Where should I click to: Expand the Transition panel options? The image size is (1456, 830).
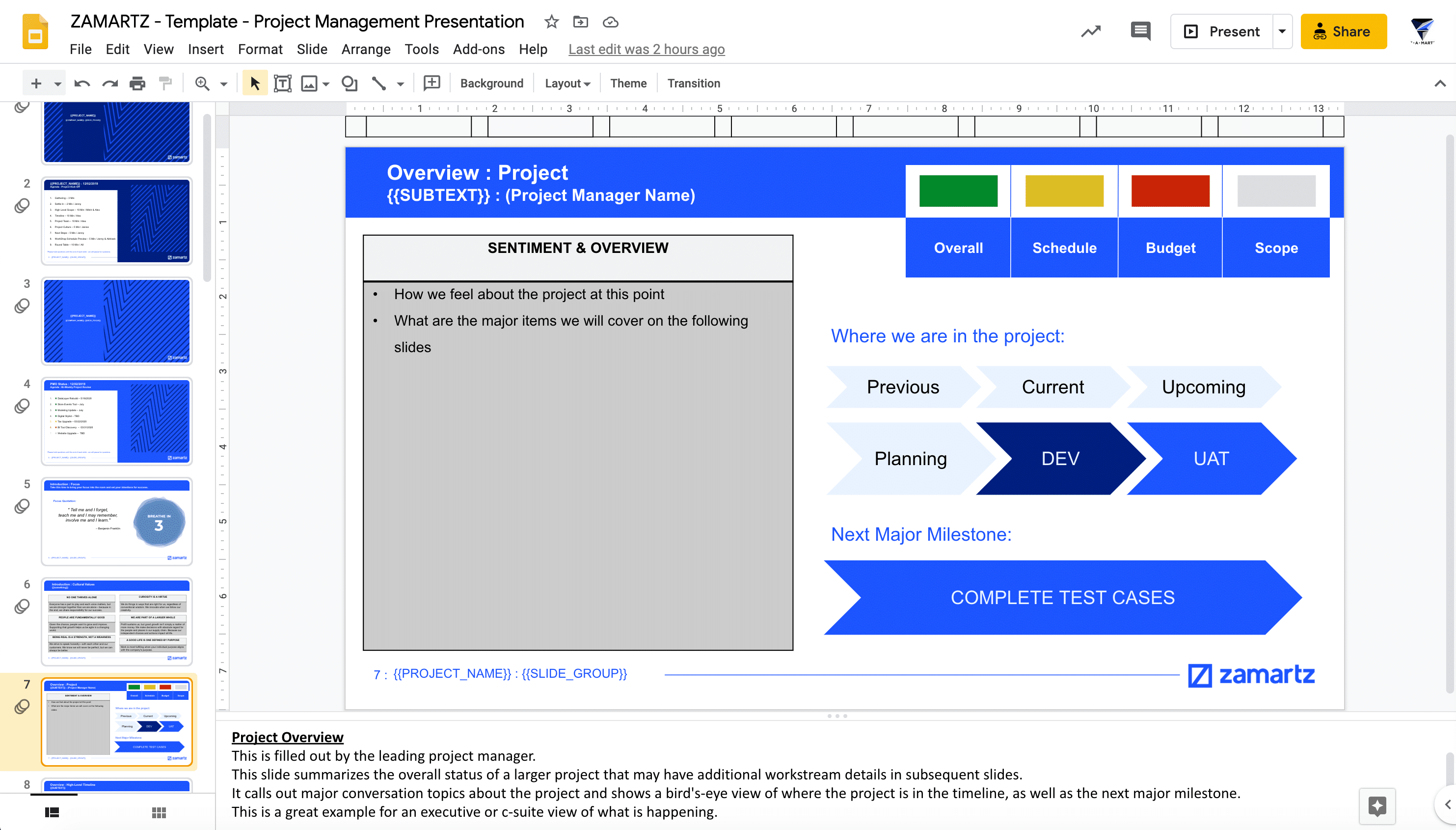(x=694, y=83)
